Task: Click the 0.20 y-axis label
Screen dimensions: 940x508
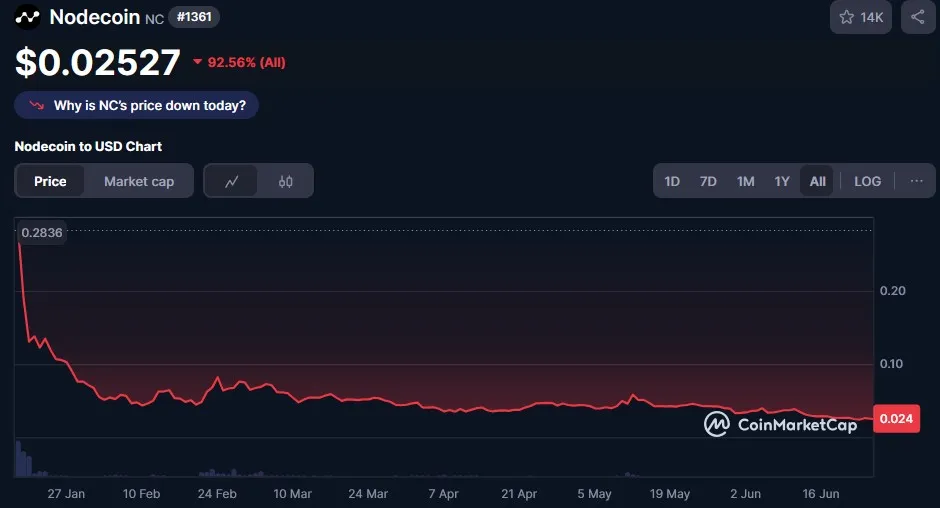Action: point(893,291)
